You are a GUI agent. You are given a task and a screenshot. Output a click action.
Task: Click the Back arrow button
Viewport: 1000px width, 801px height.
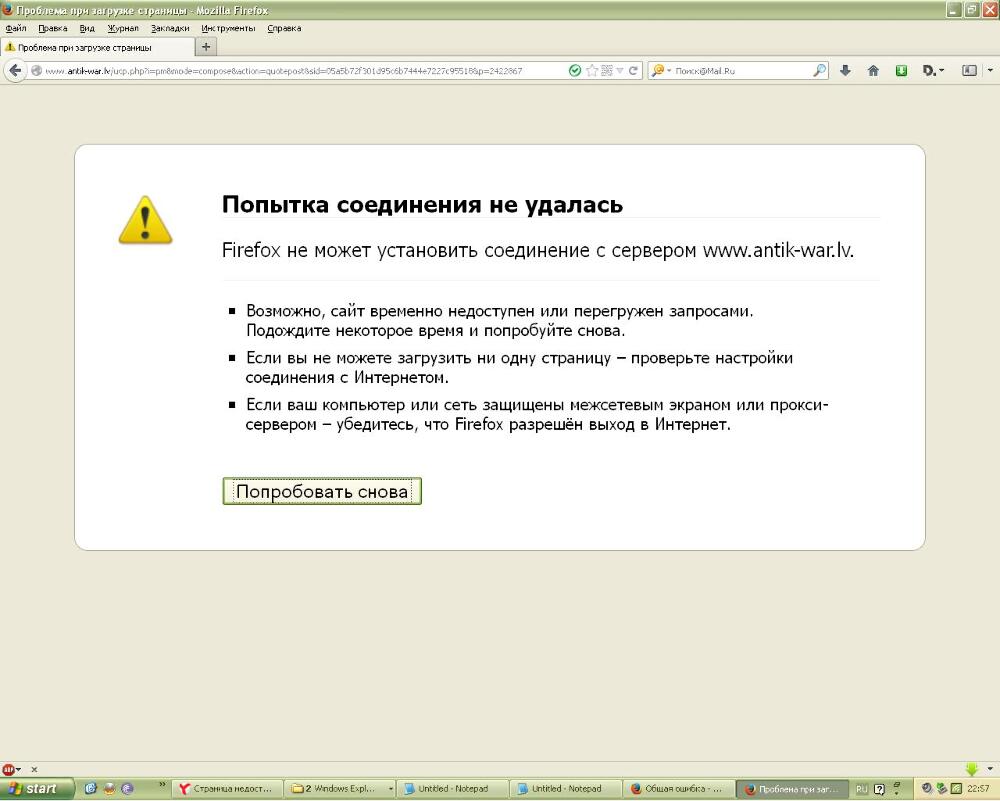tap(15, 71)
